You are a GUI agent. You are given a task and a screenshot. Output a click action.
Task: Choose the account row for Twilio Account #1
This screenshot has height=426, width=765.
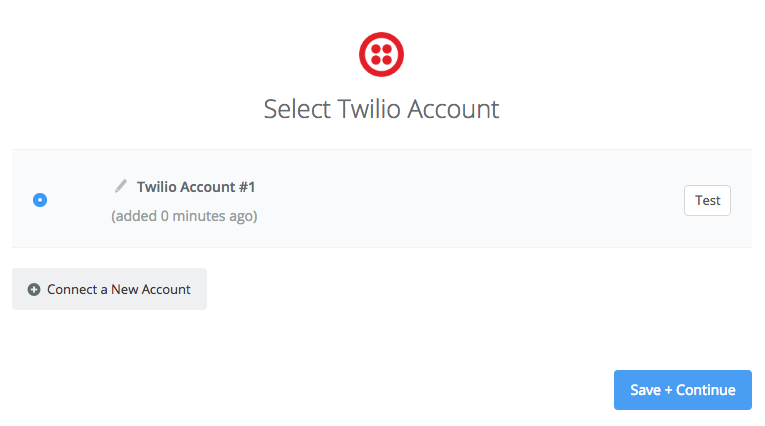click(x=382, y=199)
